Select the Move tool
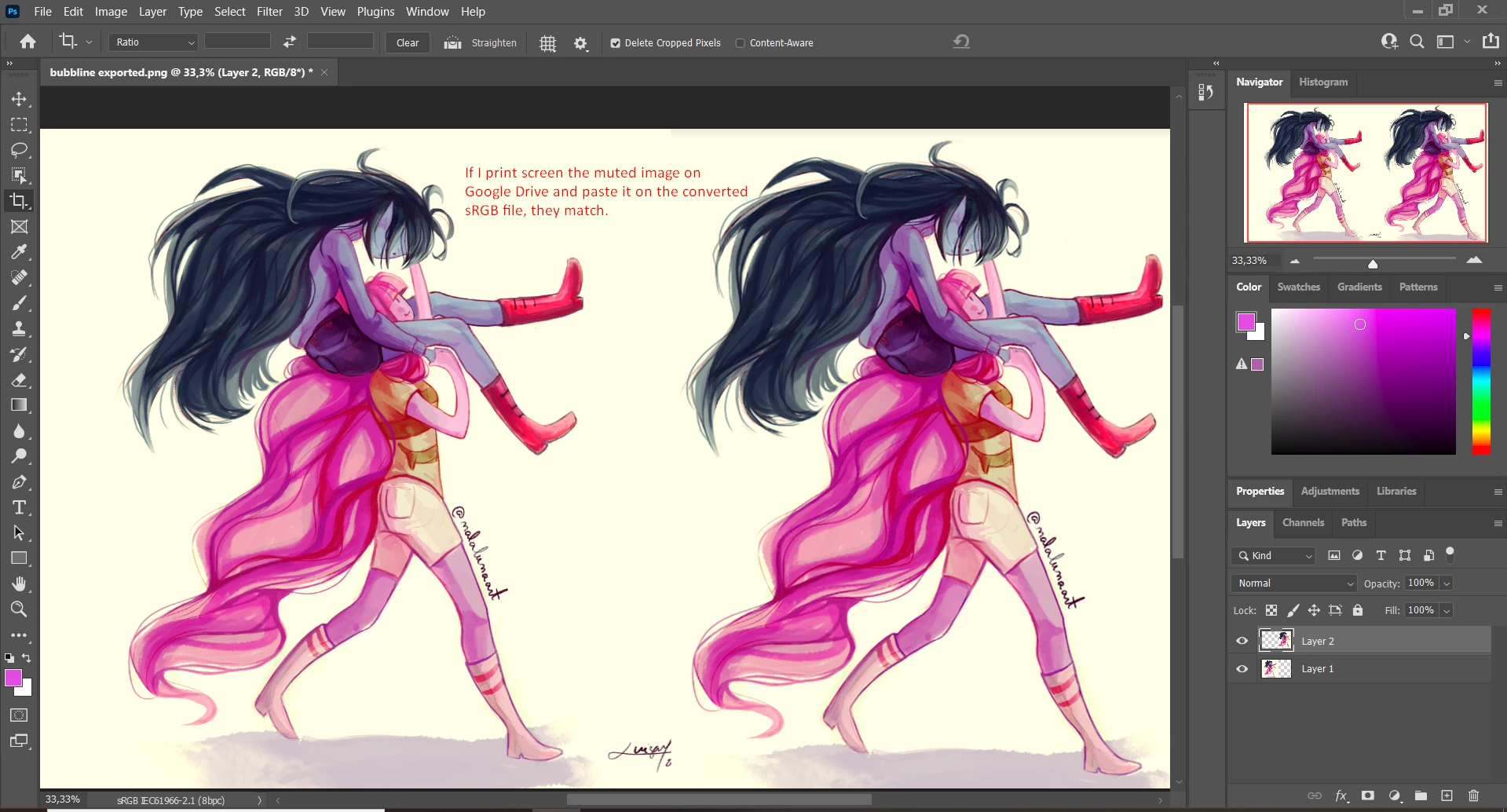 tap(19, 99)
